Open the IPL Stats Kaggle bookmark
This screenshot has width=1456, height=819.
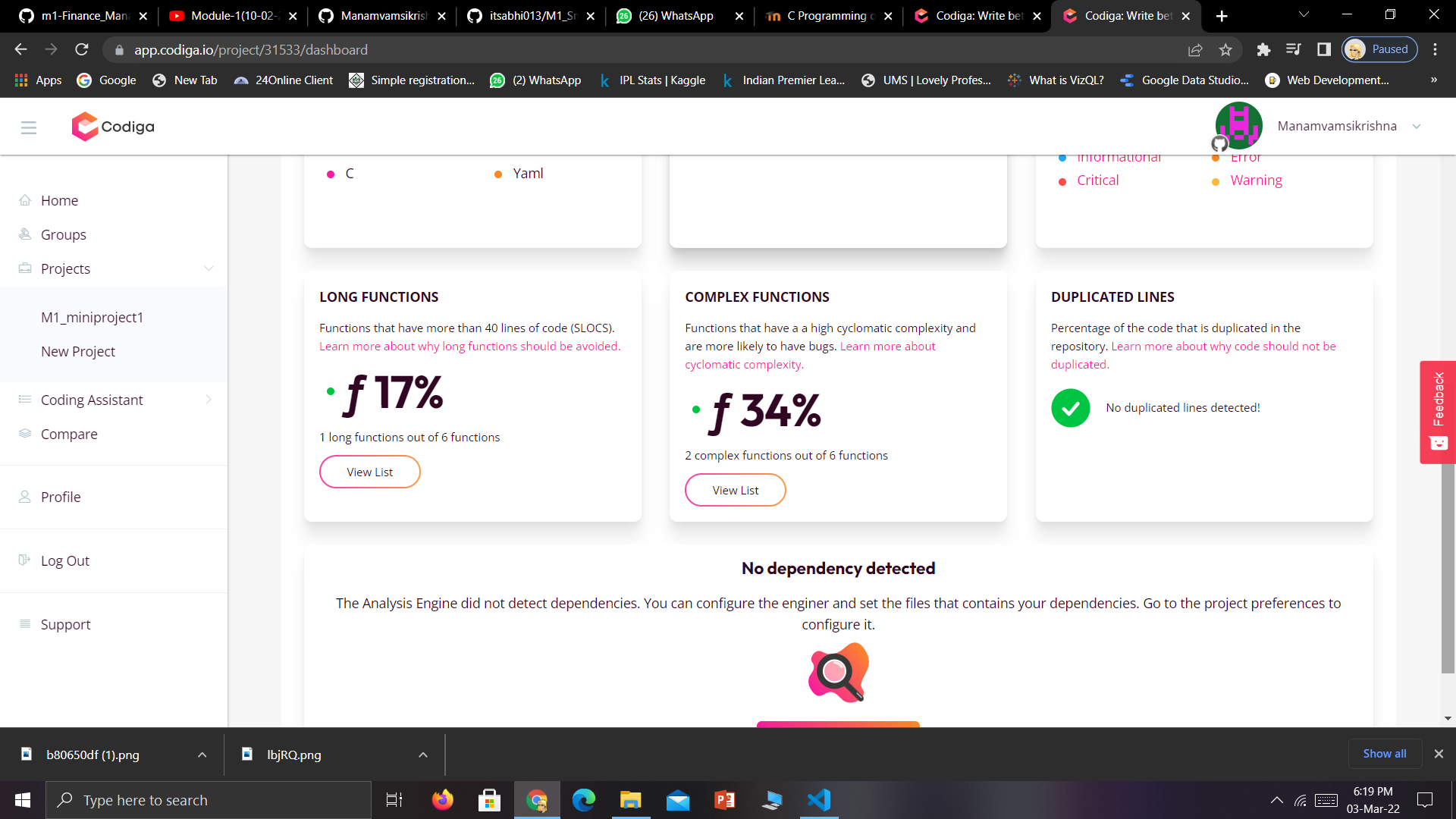pos(652,80)
